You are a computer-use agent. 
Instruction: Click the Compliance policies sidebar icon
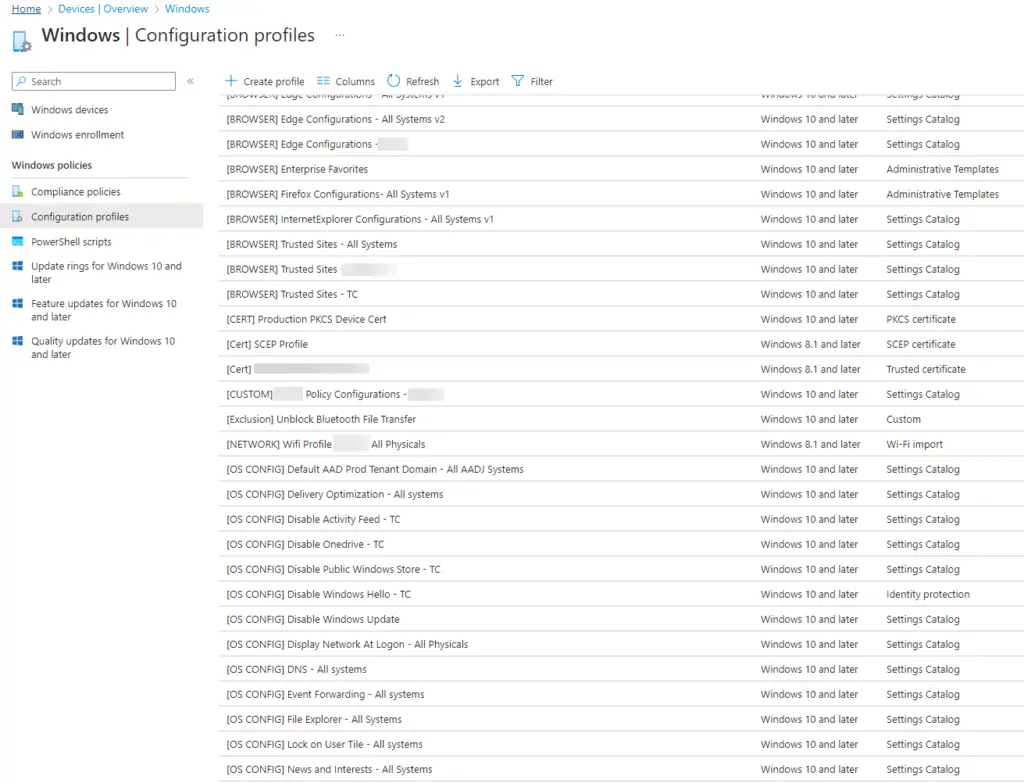click(x=18, y=191)
